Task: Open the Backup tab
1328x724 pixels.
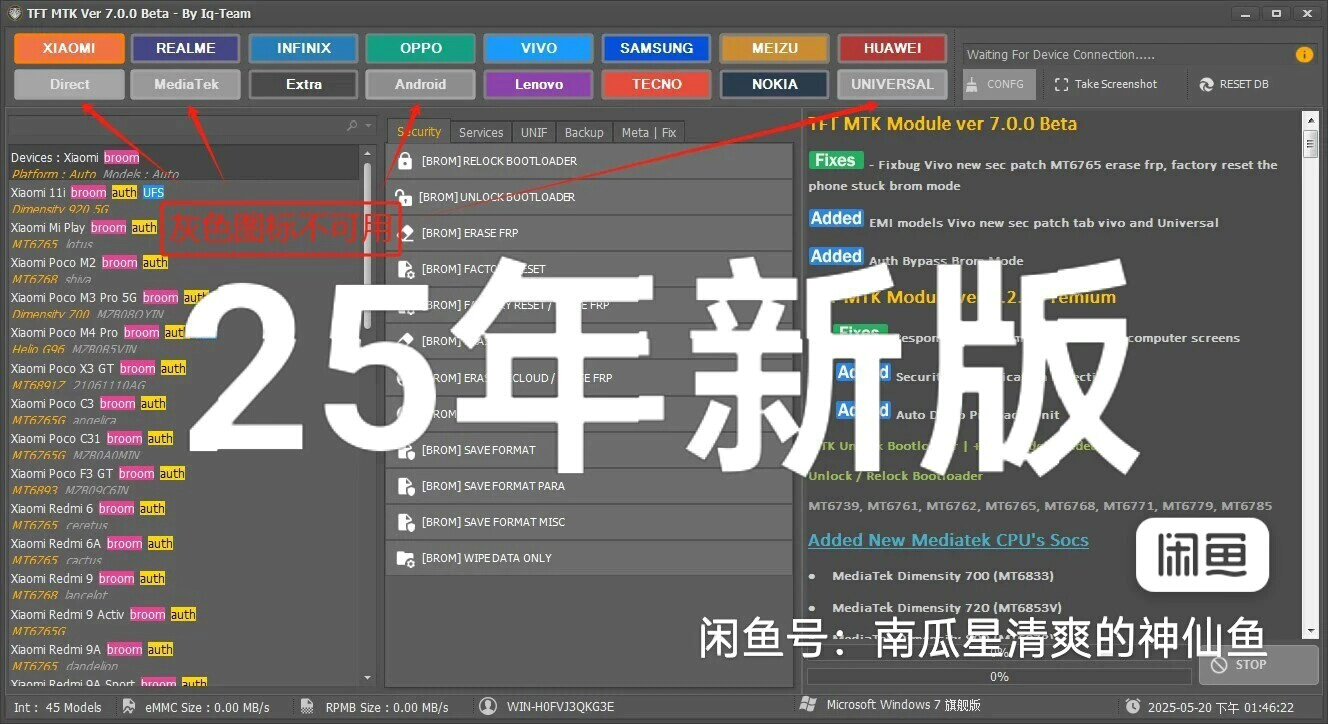Action: click(584, 132)
